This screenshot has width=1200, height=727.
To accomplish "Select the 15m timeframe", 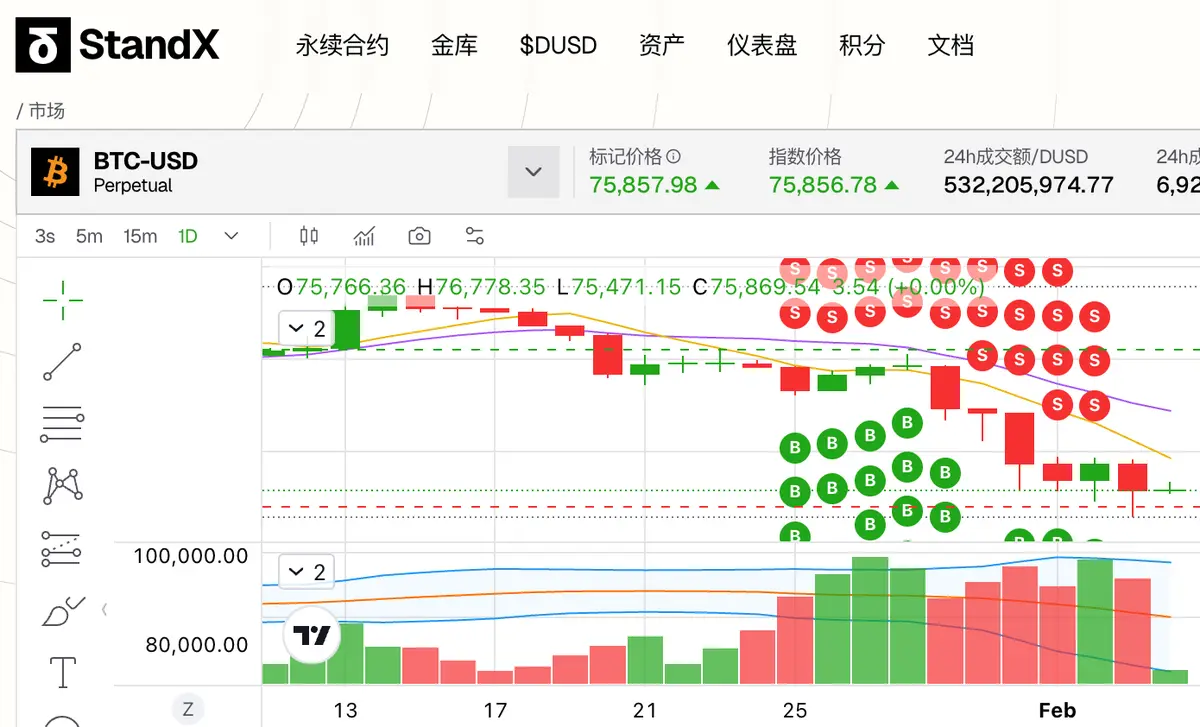I will (140, 236).
